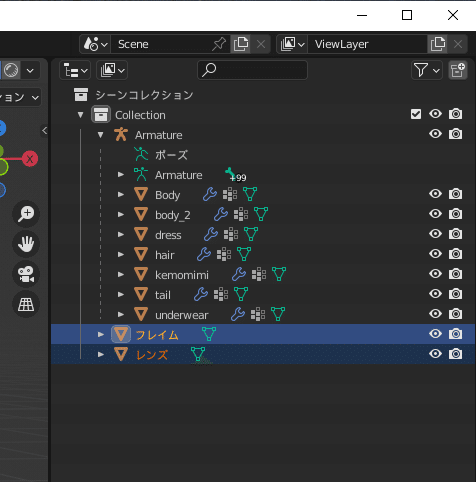Disable render camera for tail
The image size is (476, 482).
pyautogui.click(x=455, y=294)
